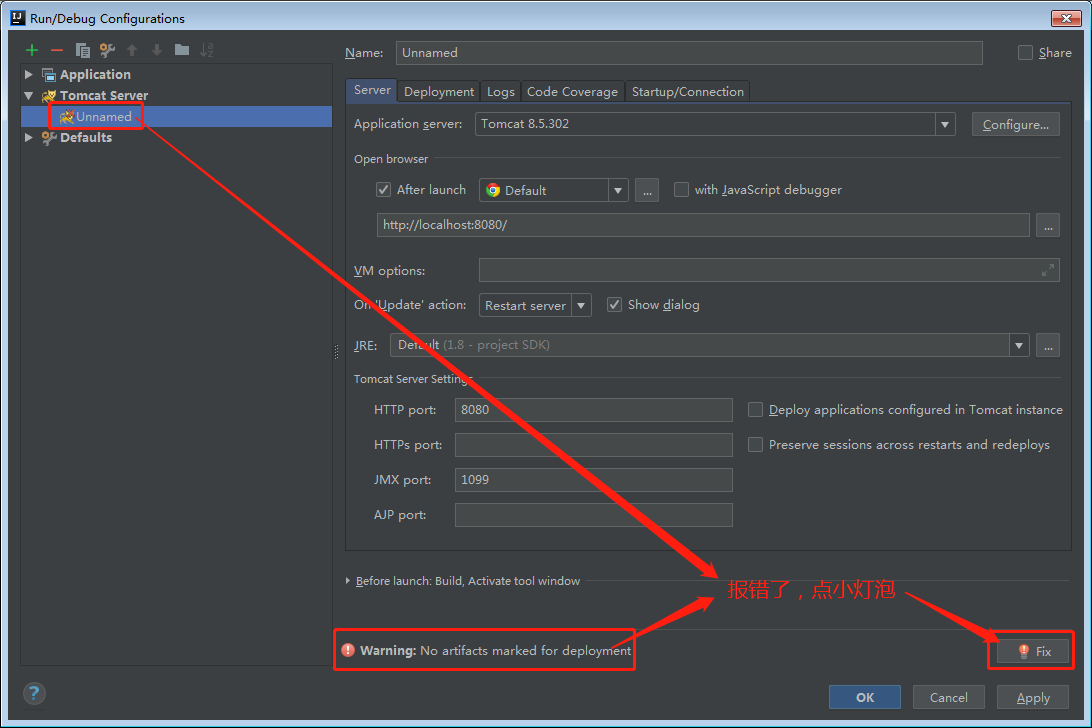Expand the Defaults tree node
The height and width of the screenshot is (728, 1092).
pyautogui.click(x=29, y=137)
